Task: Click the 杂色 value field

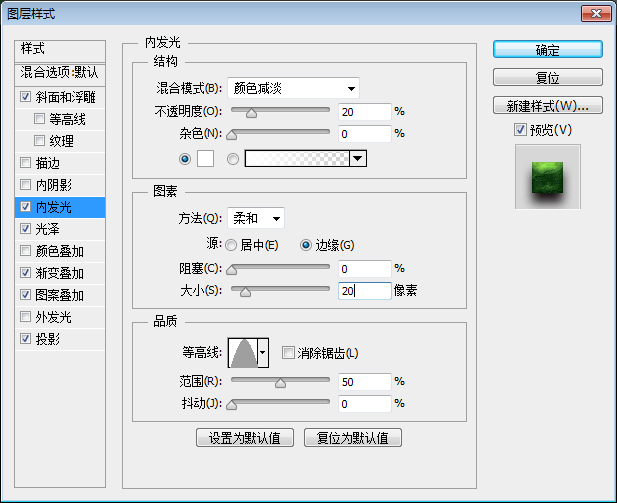Action: [x=365, y=134]
